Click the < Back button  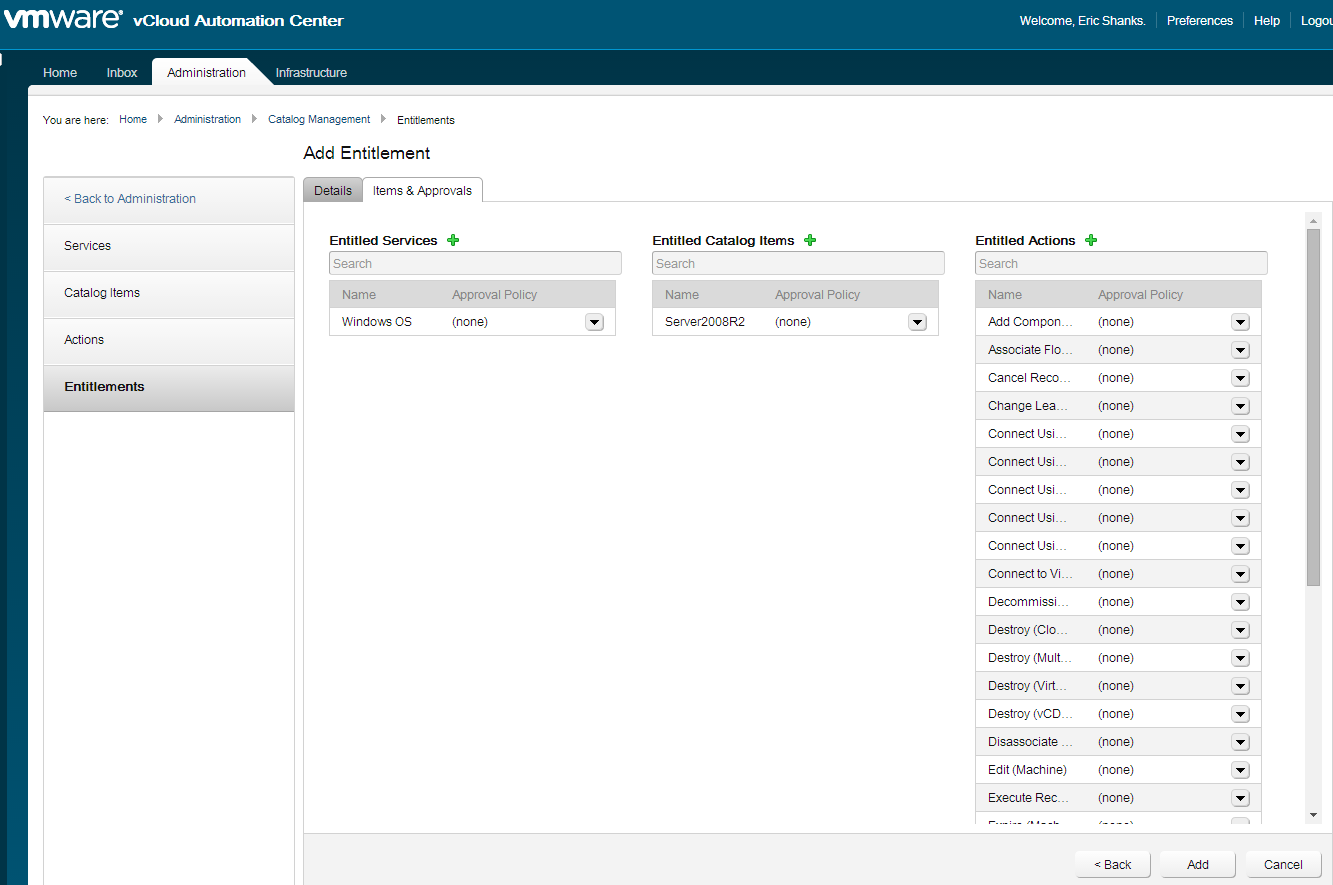[1112, 865]
